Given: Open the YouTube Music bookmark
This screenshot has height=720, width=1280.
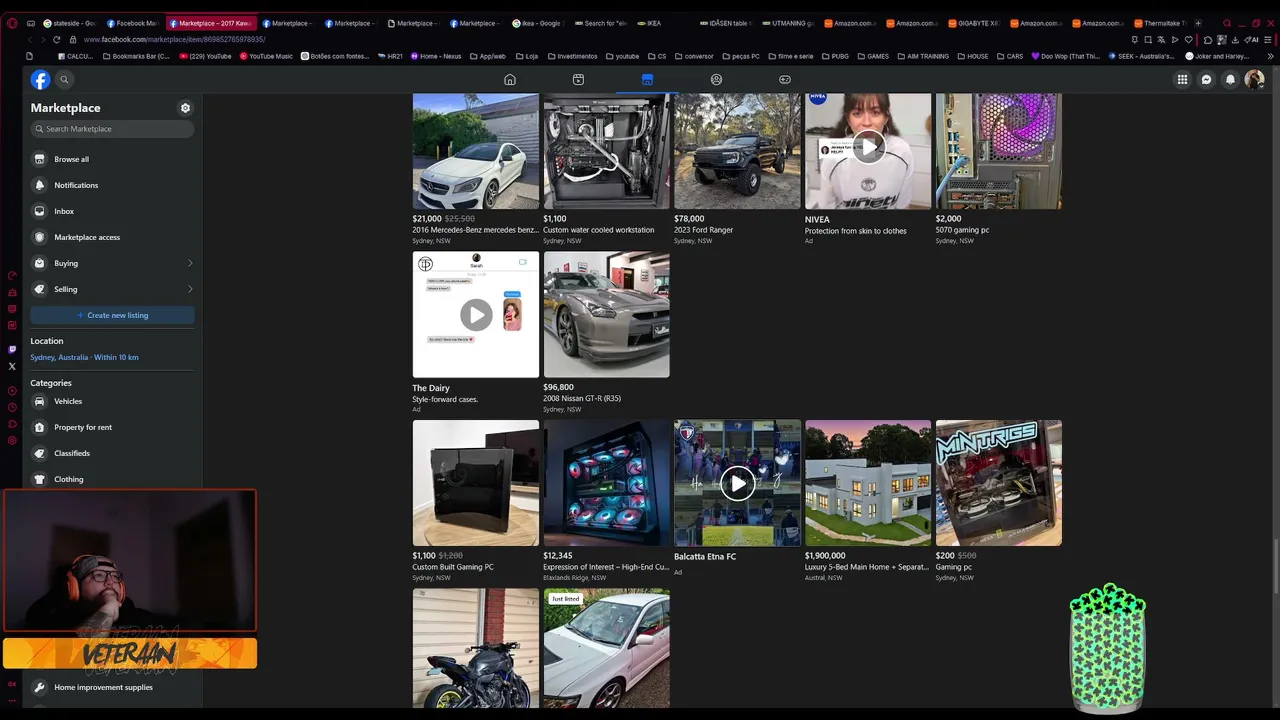Looking at the screenshot, I should point(265,56).
